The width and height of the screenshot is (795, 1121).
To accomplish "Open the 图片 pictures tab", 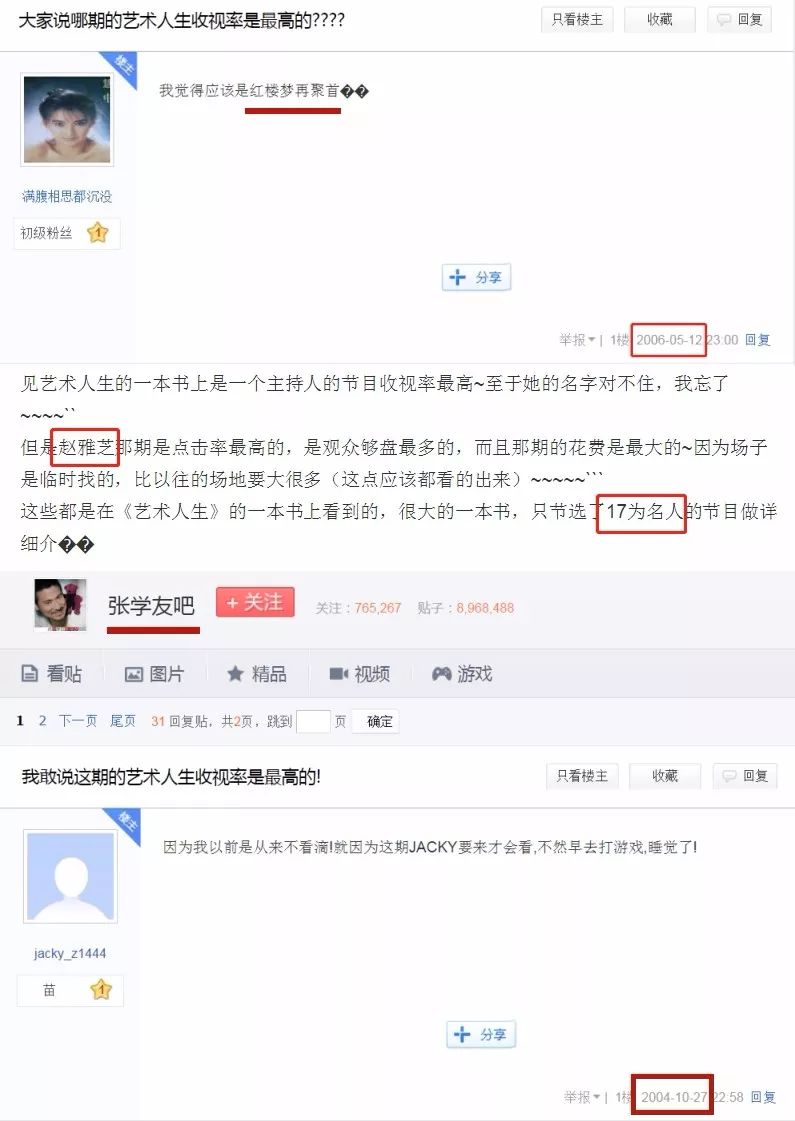I will click(x=154, y=673).
